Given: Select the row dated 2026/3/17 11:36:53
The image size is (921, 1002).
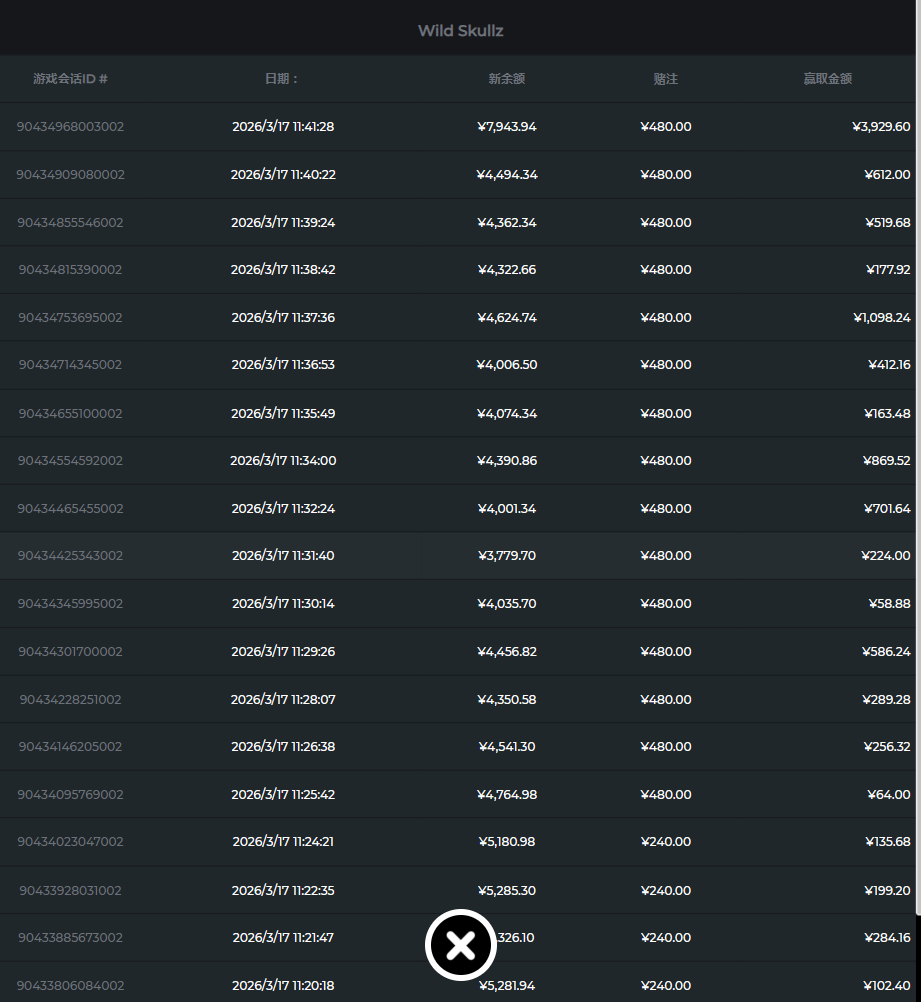Looking at the screenshot, I should (x=283, y=365).
